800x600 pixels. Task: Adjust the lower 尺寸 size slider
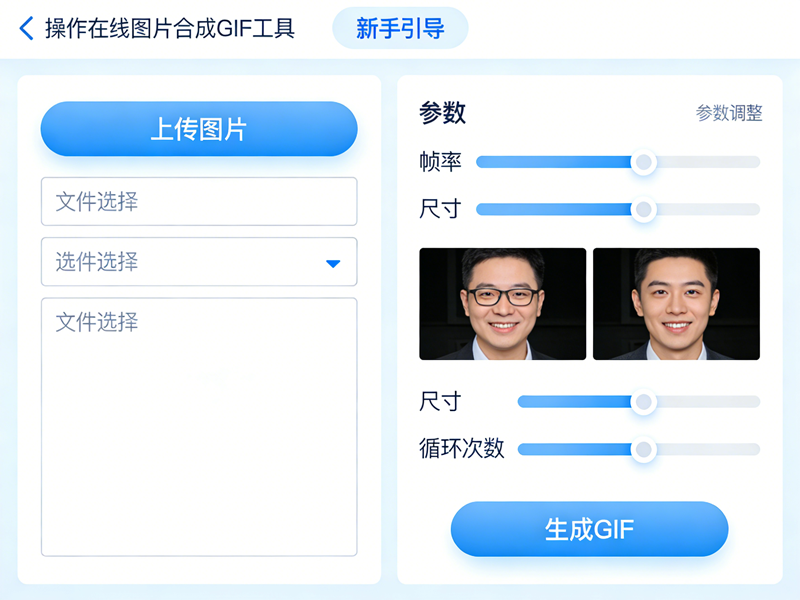[643, 400]
